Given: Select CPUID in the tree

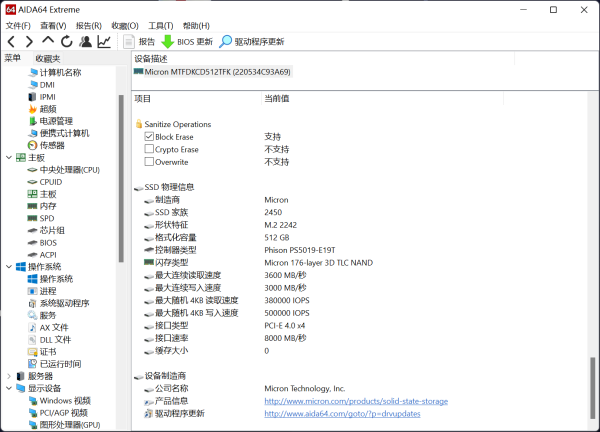Looking at the screenshot, I should tap(45, 182).
